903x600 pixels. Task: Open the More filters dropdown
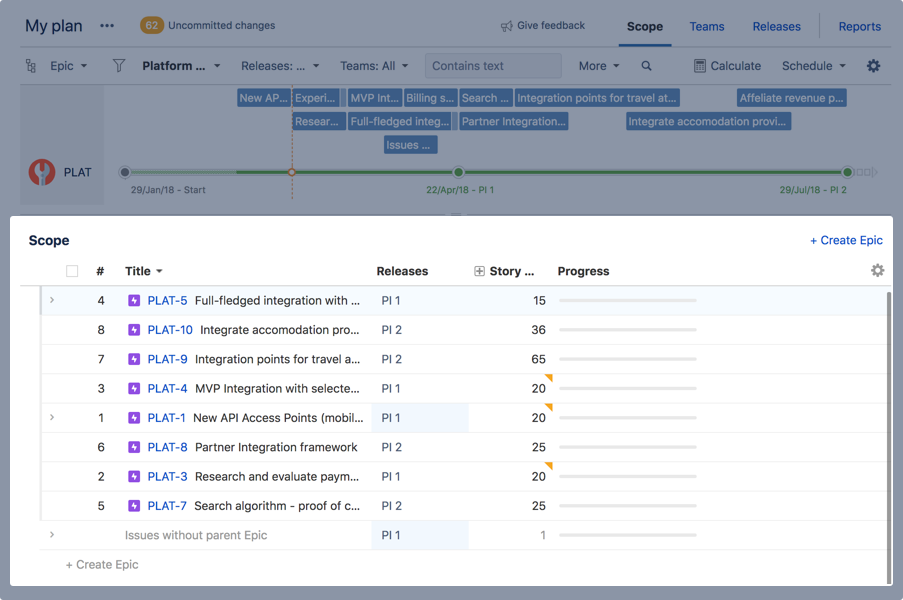click(599, 66)
